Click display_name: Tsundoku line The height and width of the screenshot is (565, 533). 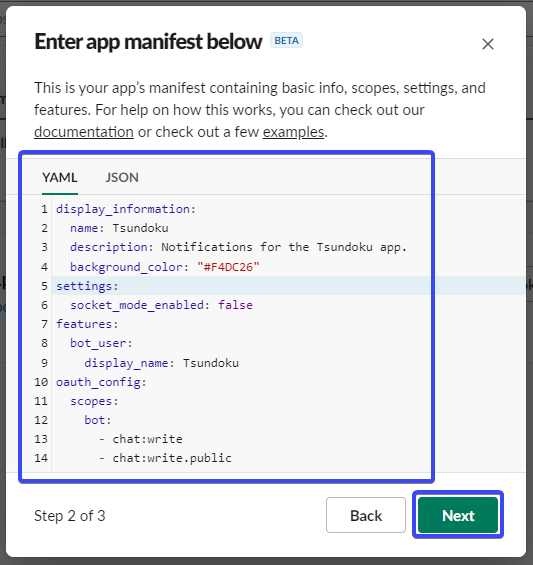point(161,363)
